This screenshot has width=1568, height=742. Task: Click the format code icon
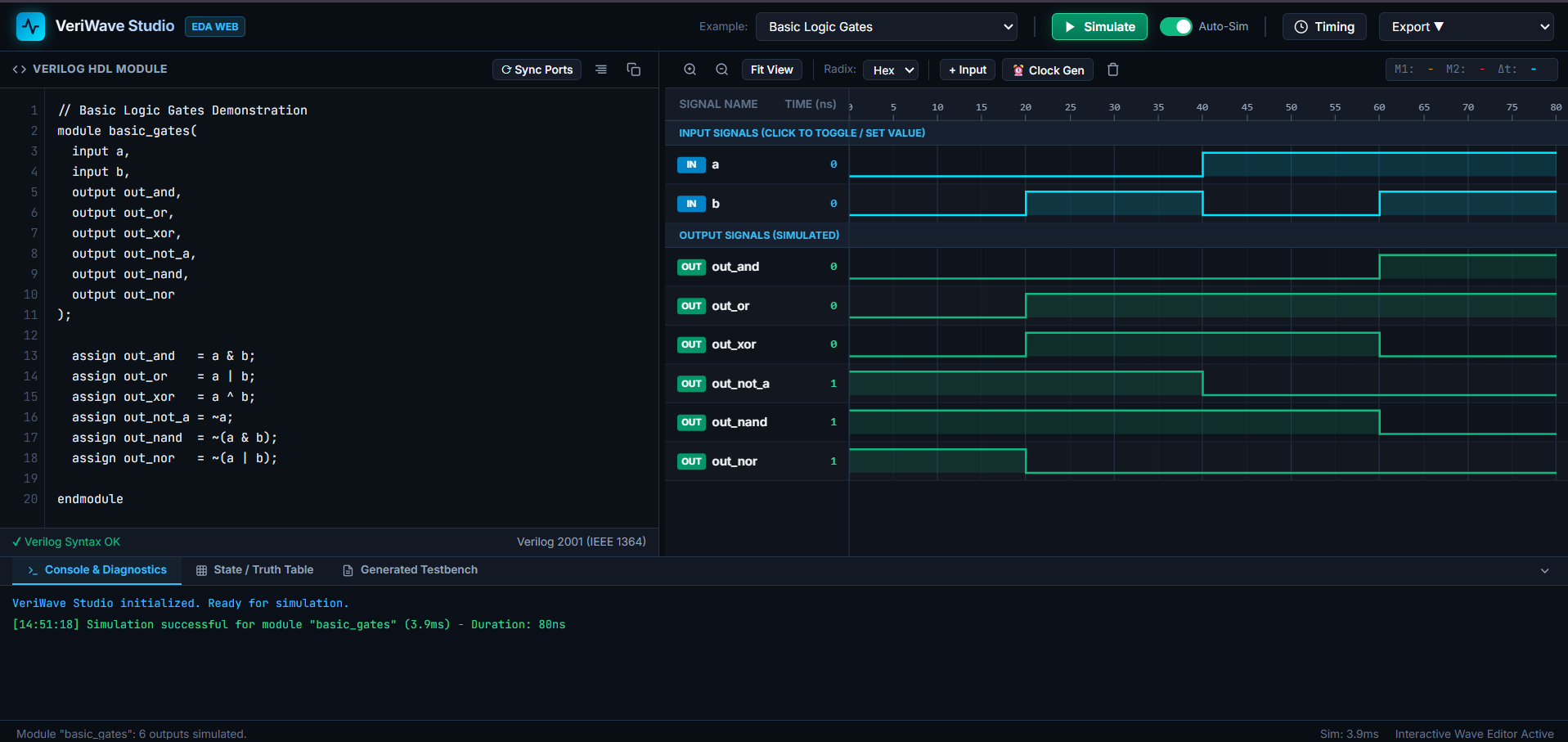[x=601, y=70]
